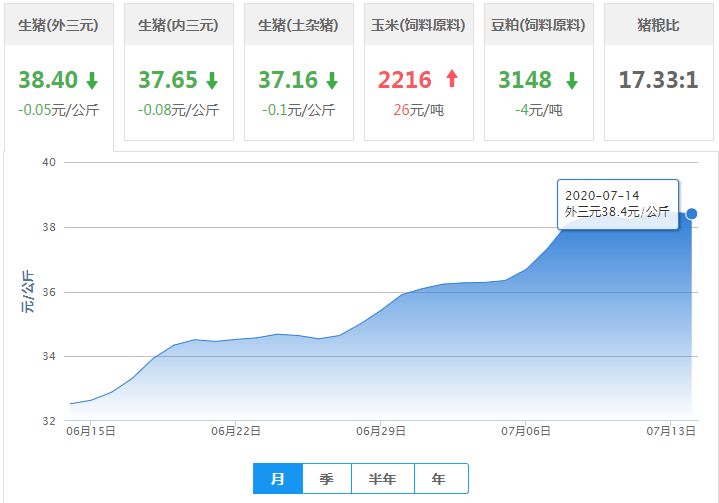Click the green down arrow beside 38.40
Image resolution: width=719 pixels, height=503 pixels.
click(x=92, y=81)
